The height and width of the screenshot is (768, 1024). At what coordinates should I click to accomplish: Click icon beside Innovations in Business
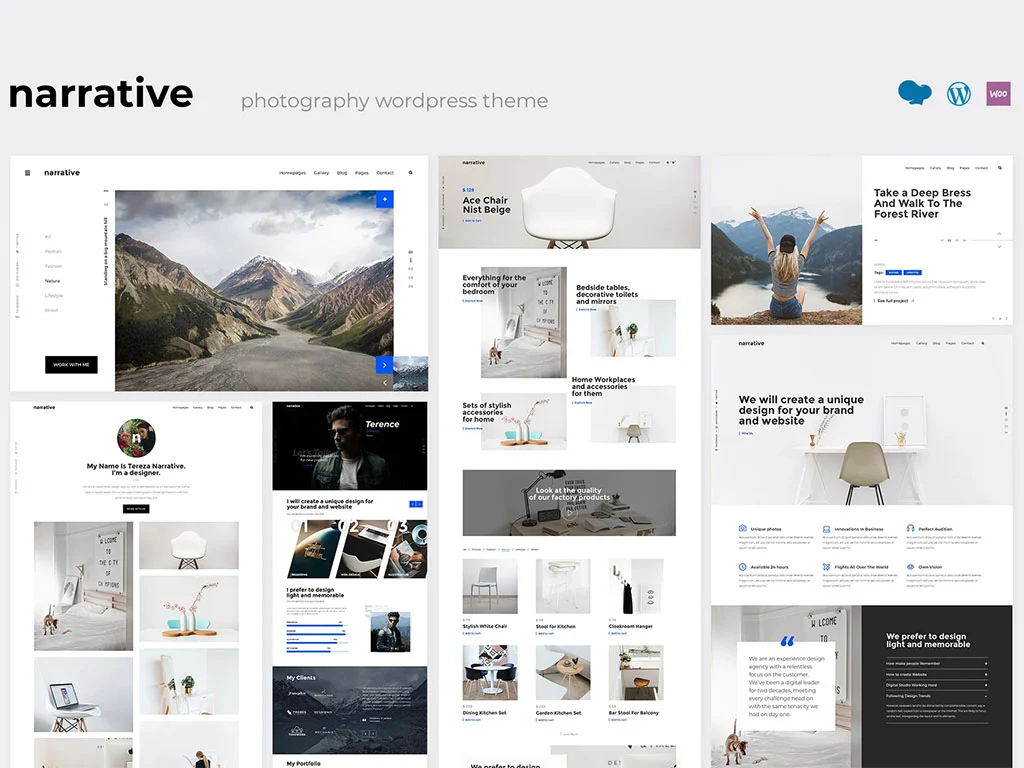click(x=826, y=529)
